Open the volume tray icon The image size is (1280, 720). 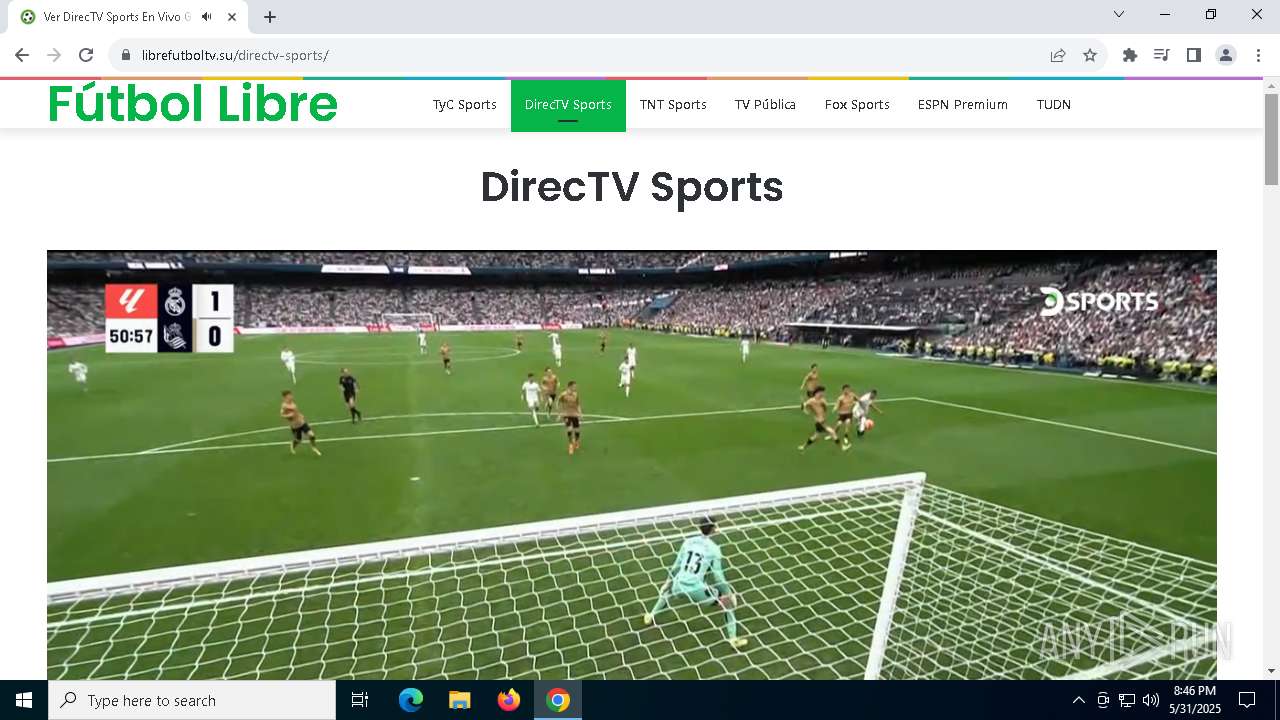pyautogui.click(x=1151, y=700)
